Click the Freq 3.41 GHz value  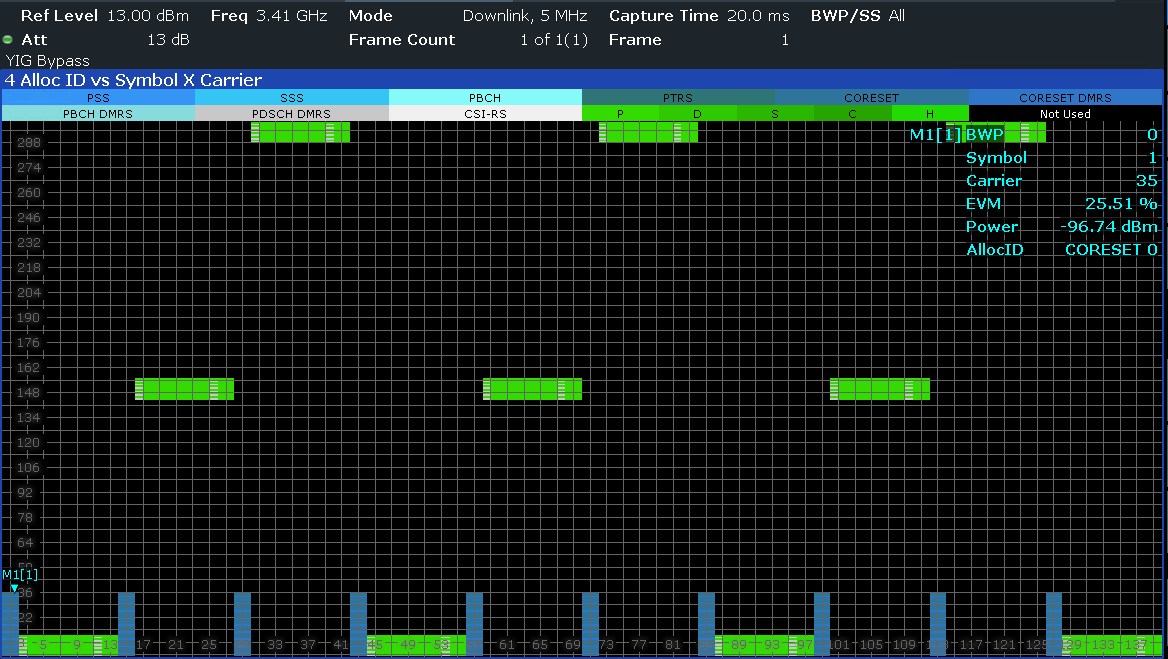(x=292, y=16)
